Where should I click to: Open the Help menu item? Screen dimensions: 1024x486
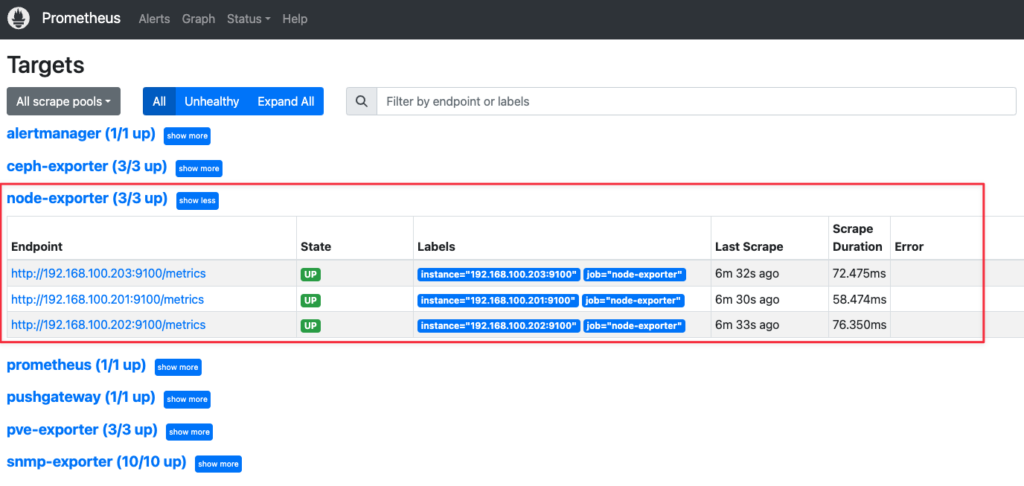click(x=295, y=19)
